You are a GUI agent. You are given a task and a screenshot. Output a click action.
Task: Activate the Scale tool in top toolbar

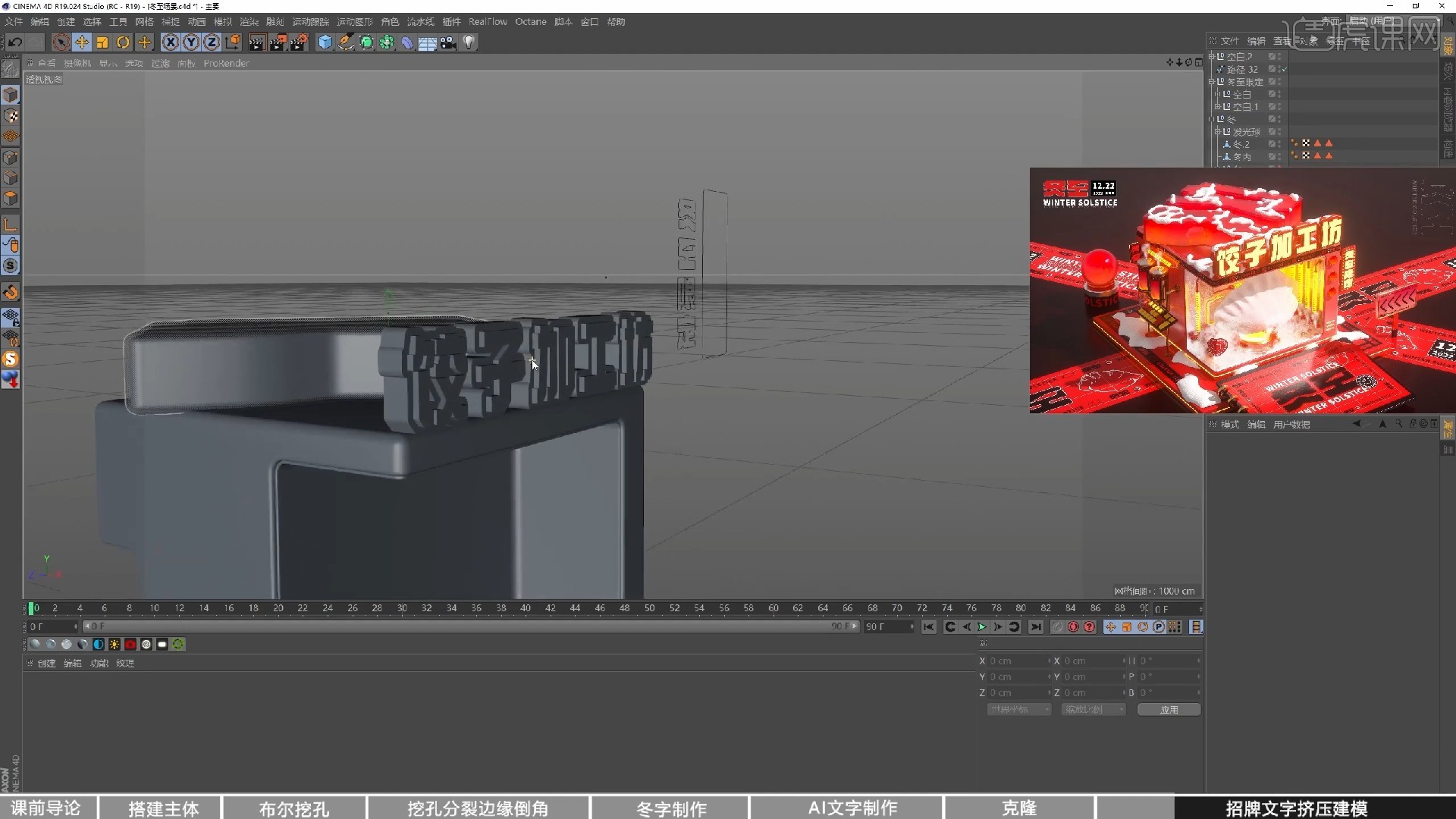coord(102,42)
